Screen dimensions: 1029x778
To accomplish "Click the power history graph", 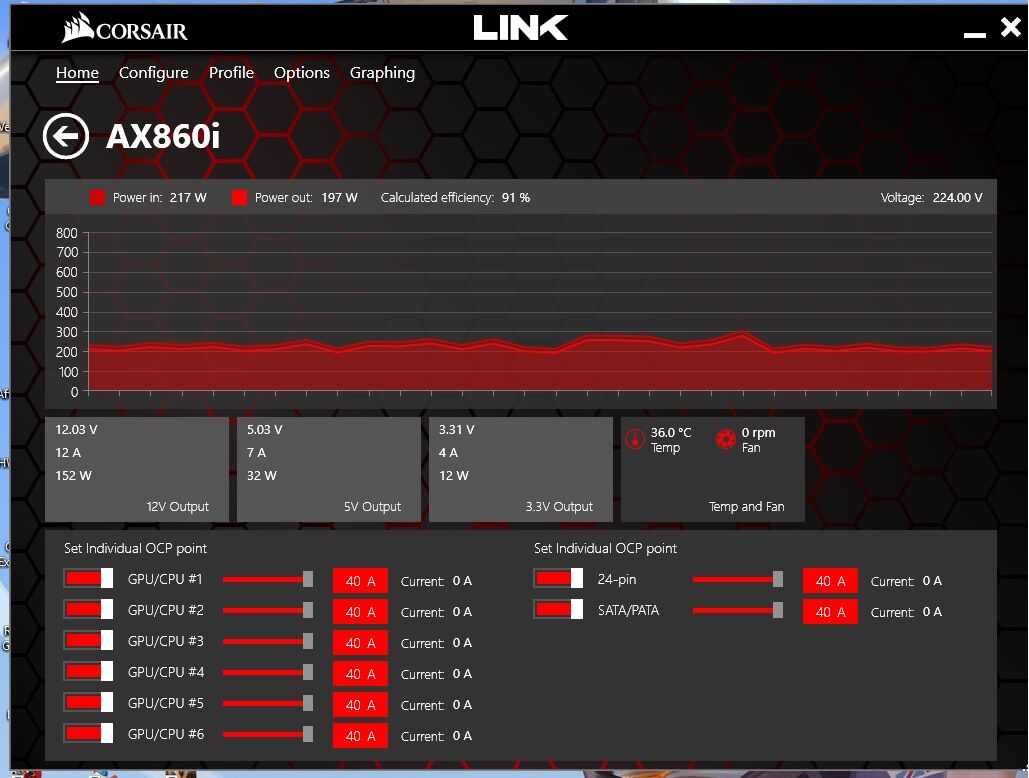I will click(539, 312).
